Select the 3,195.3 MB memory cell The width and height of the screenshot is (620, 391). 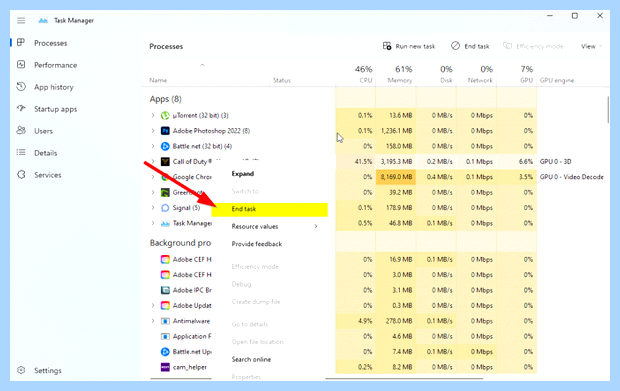coord(396,162)
